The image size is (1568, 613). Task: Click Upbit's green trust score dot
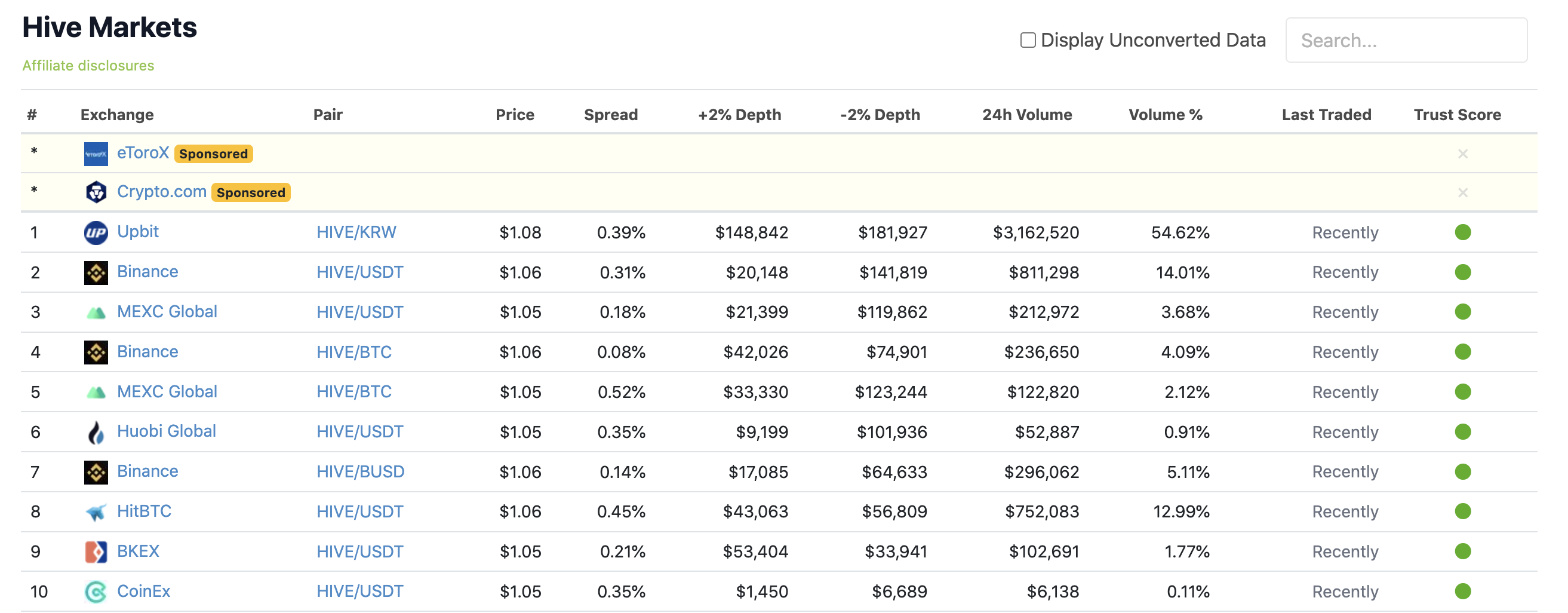tap(1463, 232)
